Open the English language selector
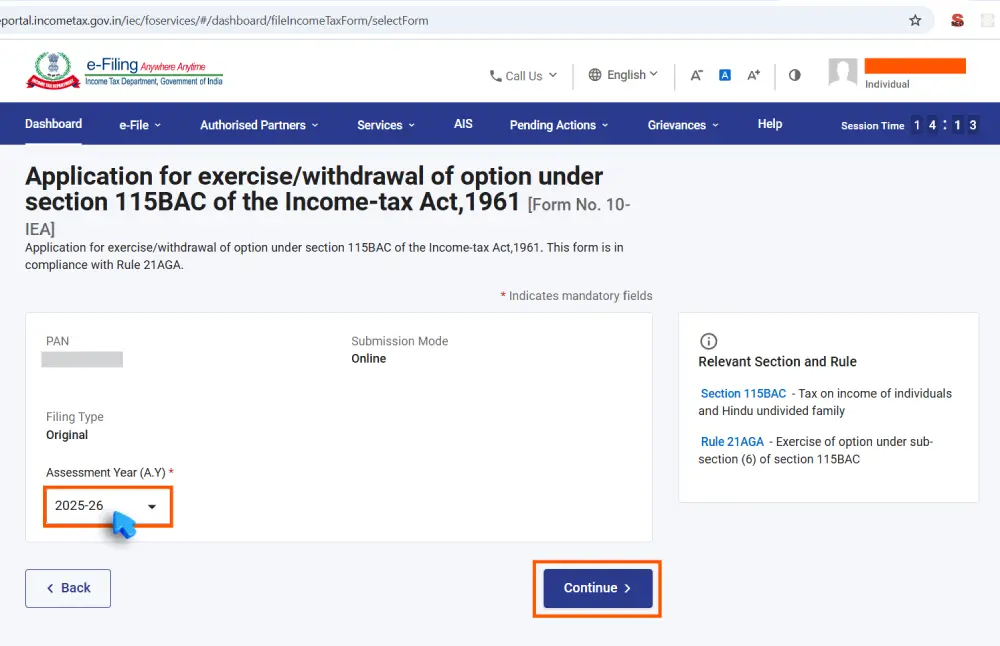Viewport: 1000px width, 646px height. point(624,75)
